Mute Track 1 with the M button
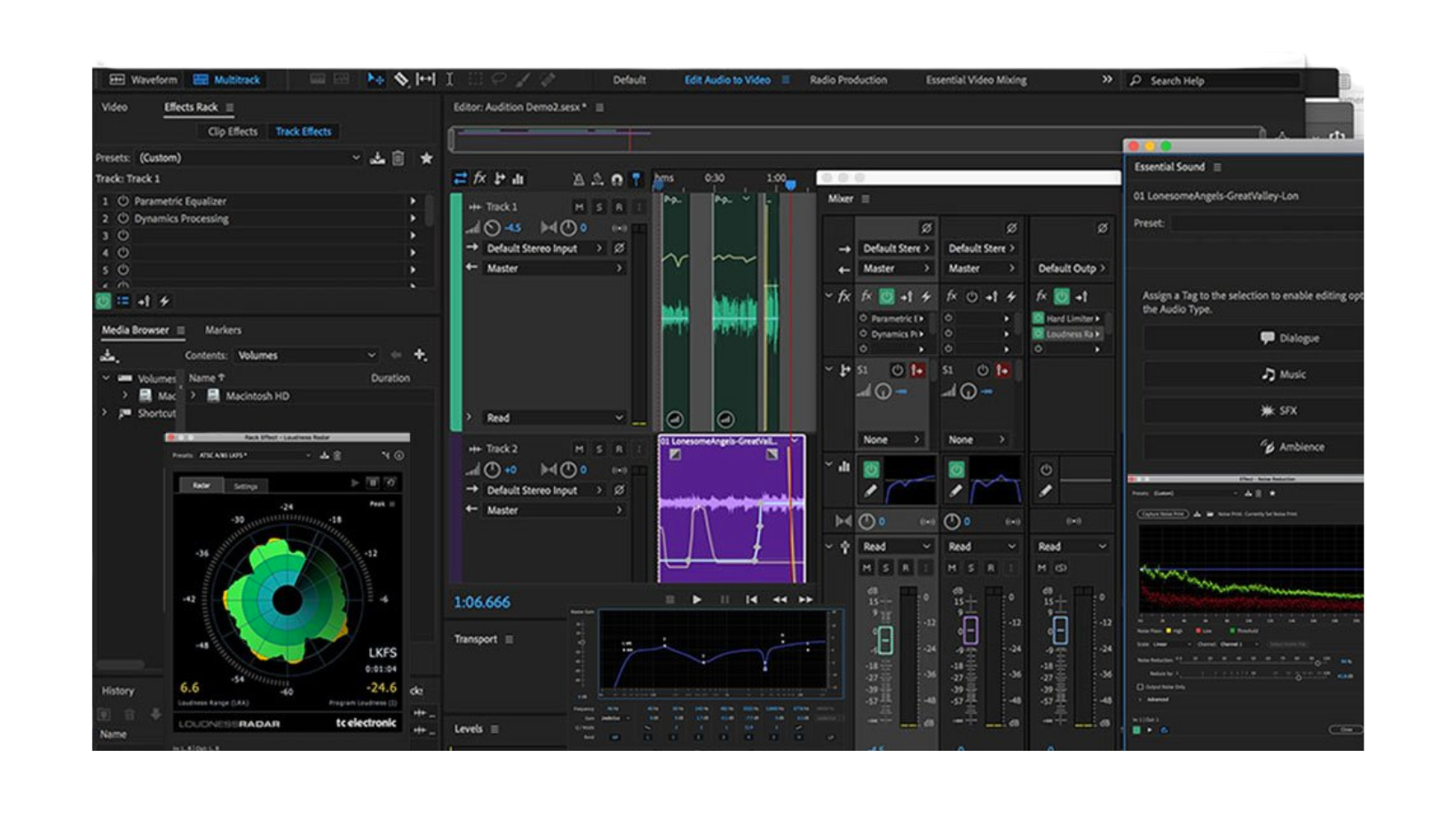The height and width of the screenshot is (820, 1456). click(x=580, y=207)
